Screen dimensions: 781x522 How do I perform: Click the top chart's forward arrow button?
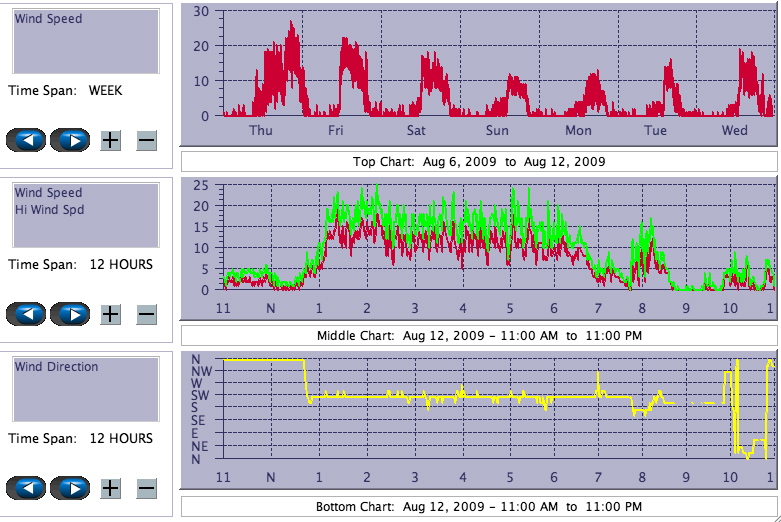[x=70, y=140]
